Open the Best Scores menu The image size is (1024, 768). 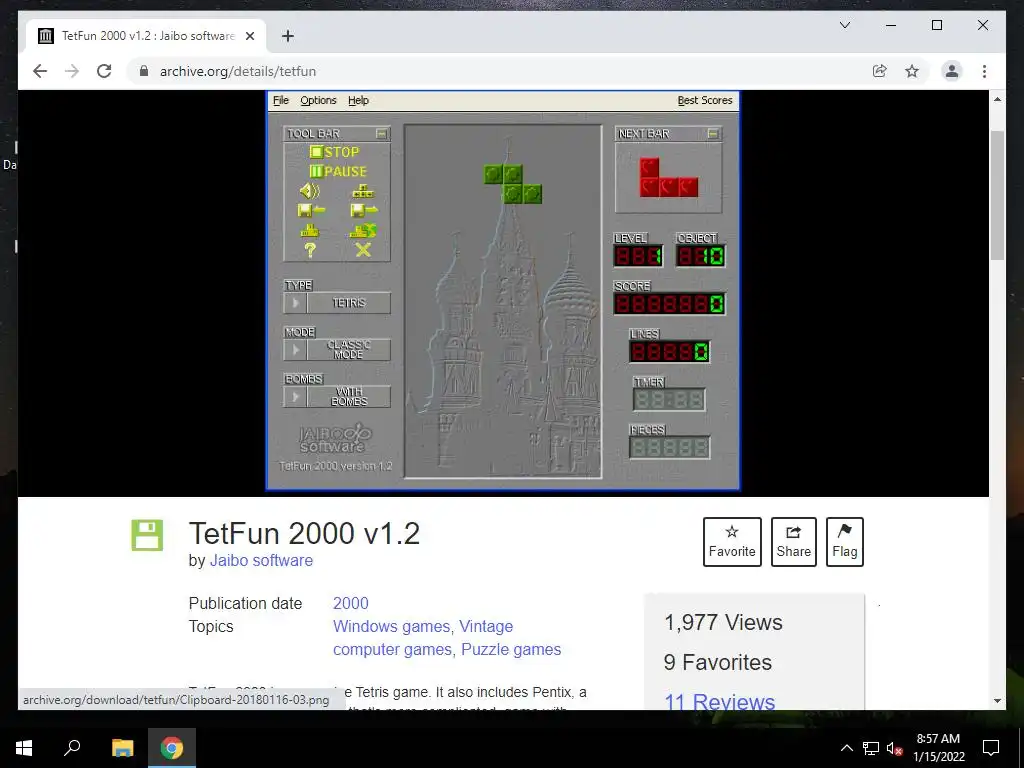(x=705, y=101)
